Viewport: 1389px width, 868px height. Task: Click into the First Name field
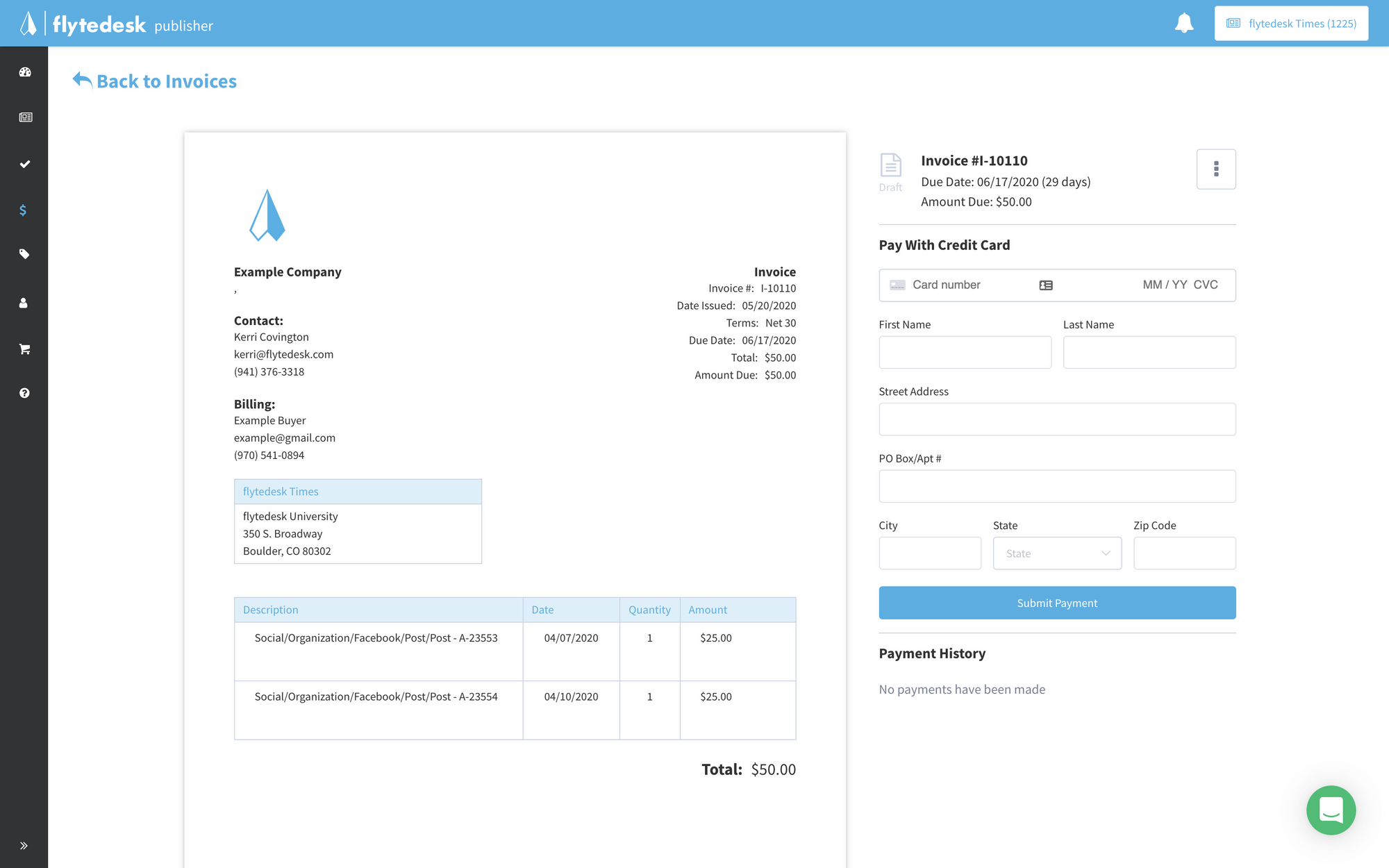point(965,352)
